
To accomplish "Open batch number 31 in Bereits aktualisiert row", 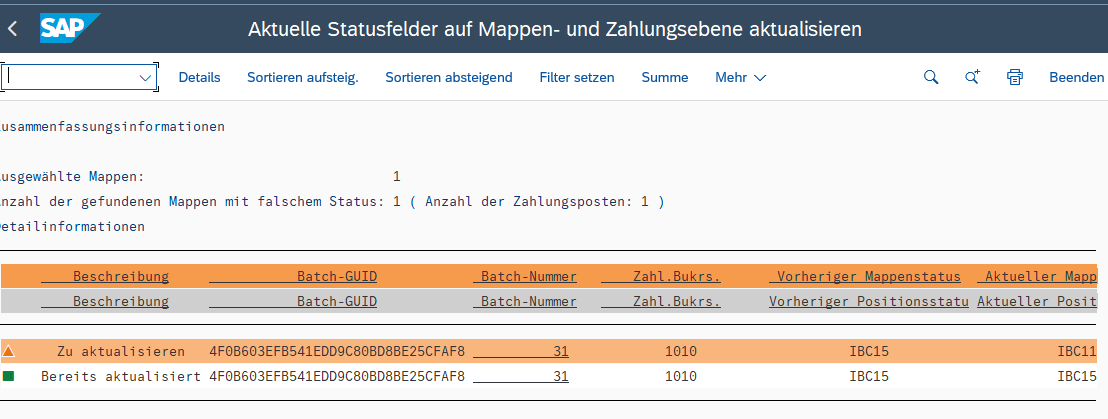I will click(x=560, y=376).
